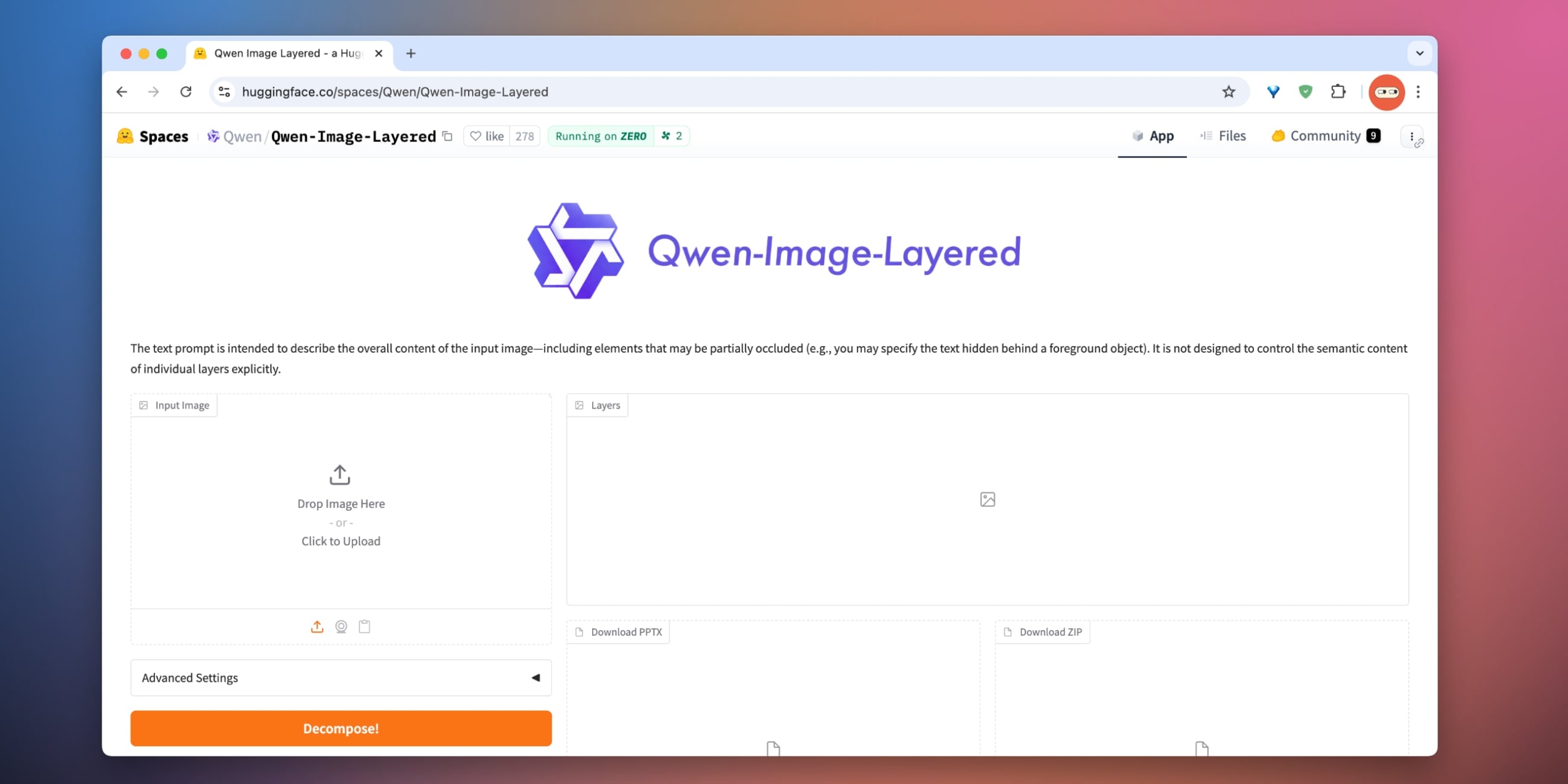Click the Hugging Face Spaces emoji logo
This screenshot has height=784, width=1568.
point(124,136)
